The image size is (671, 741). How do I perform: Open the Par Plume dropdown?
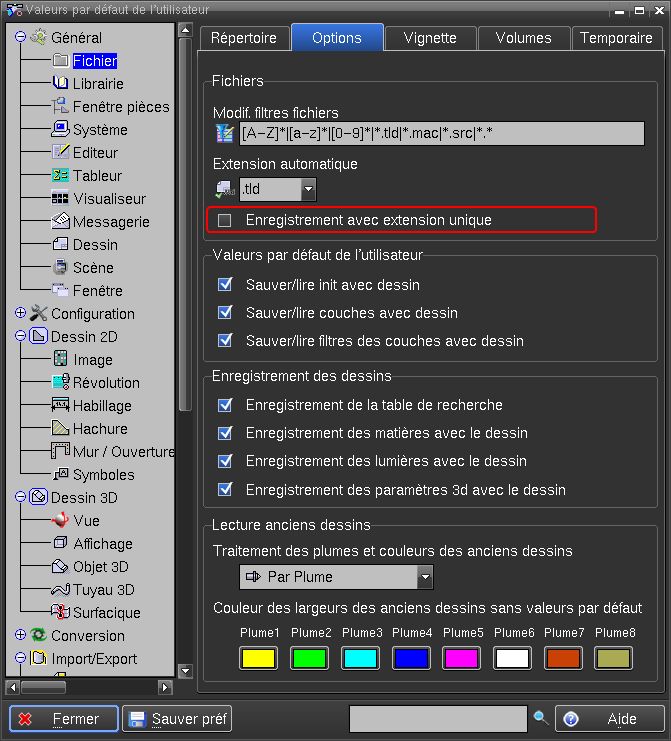tap(425, 577)
